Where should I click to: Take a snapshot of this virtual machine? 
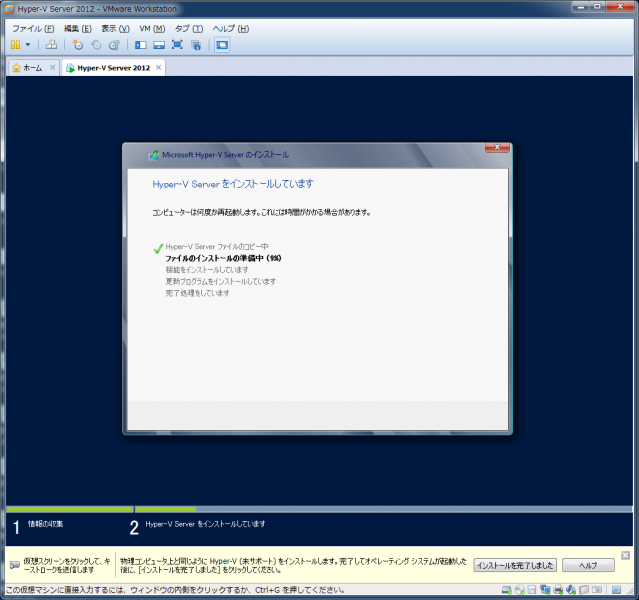point(77,45)
